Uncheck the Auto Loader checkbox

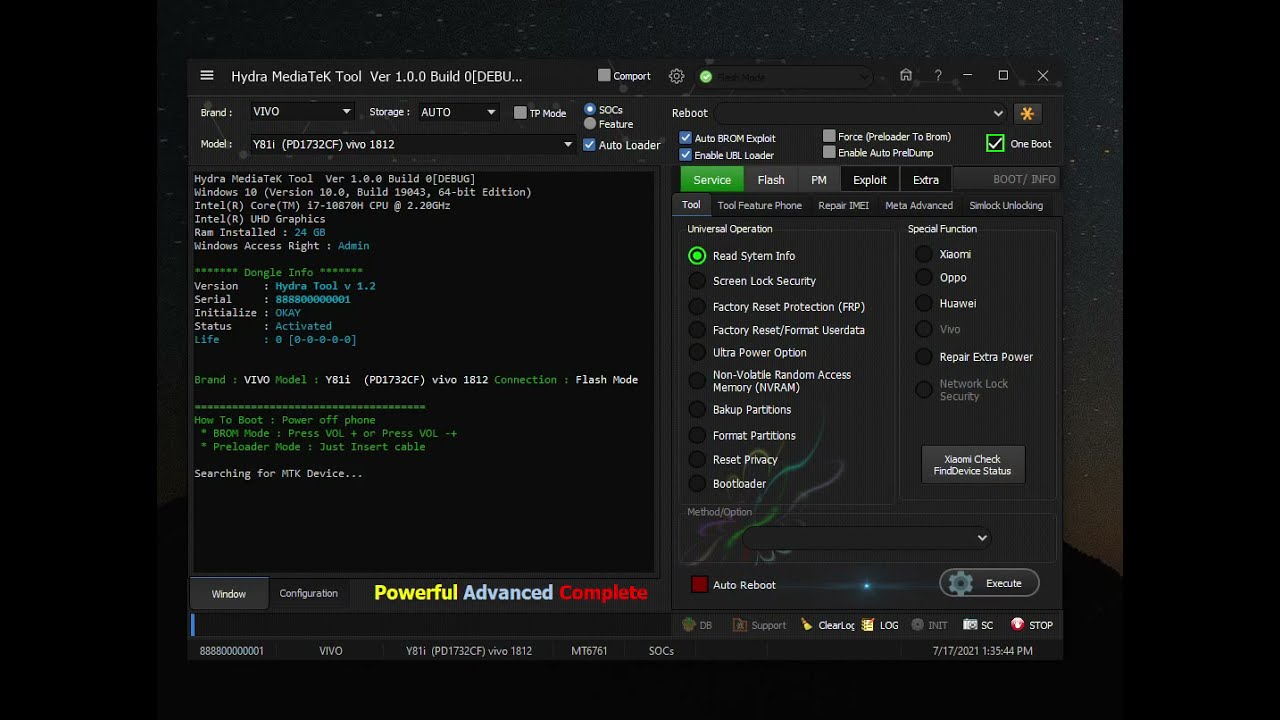(x=590, y=145)
